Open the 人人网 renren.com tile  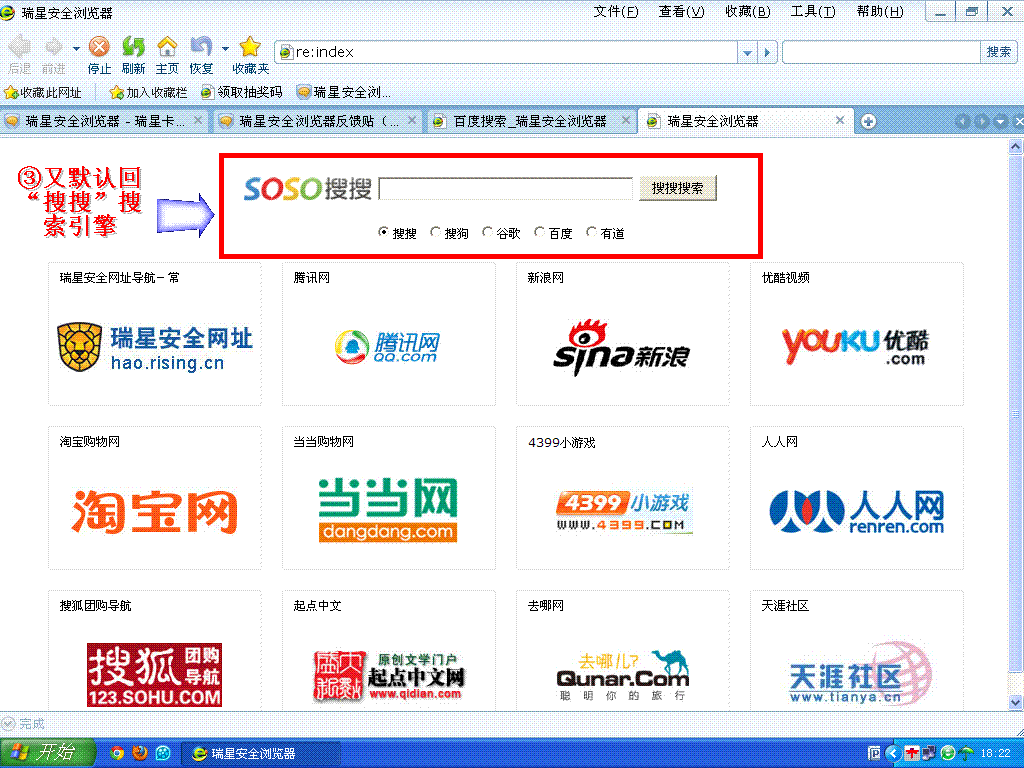(856, 498)
